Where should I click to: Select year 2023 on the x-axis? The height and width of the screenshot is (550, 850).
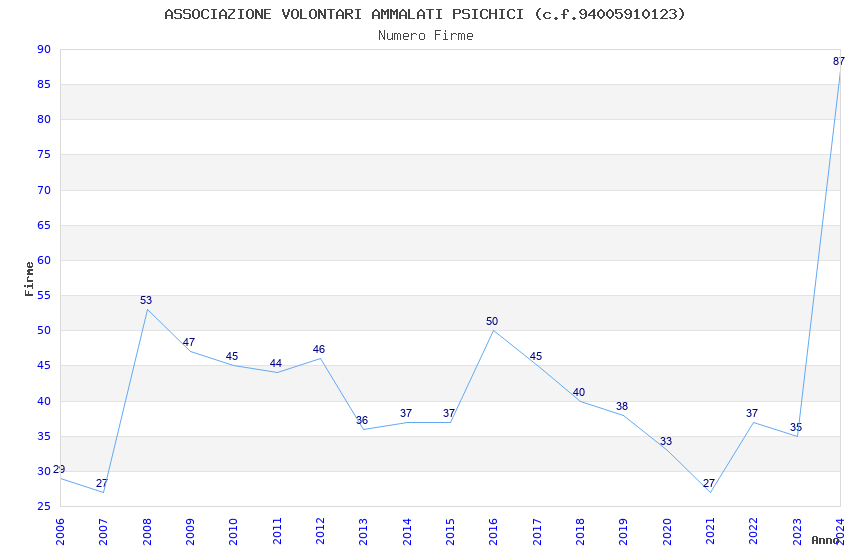coord(797,532)
